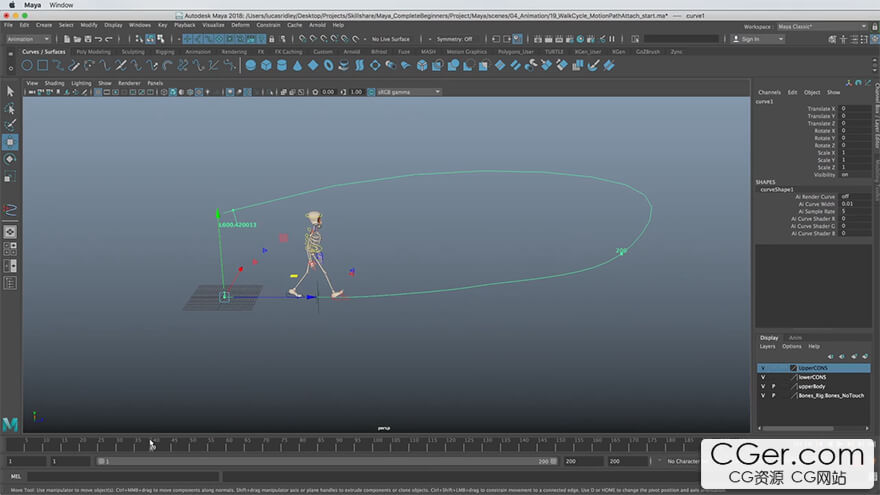Viewport: 880px width, 495px height.
Task: Click the Maya logo at bottom-left
Action: [10, 424]
